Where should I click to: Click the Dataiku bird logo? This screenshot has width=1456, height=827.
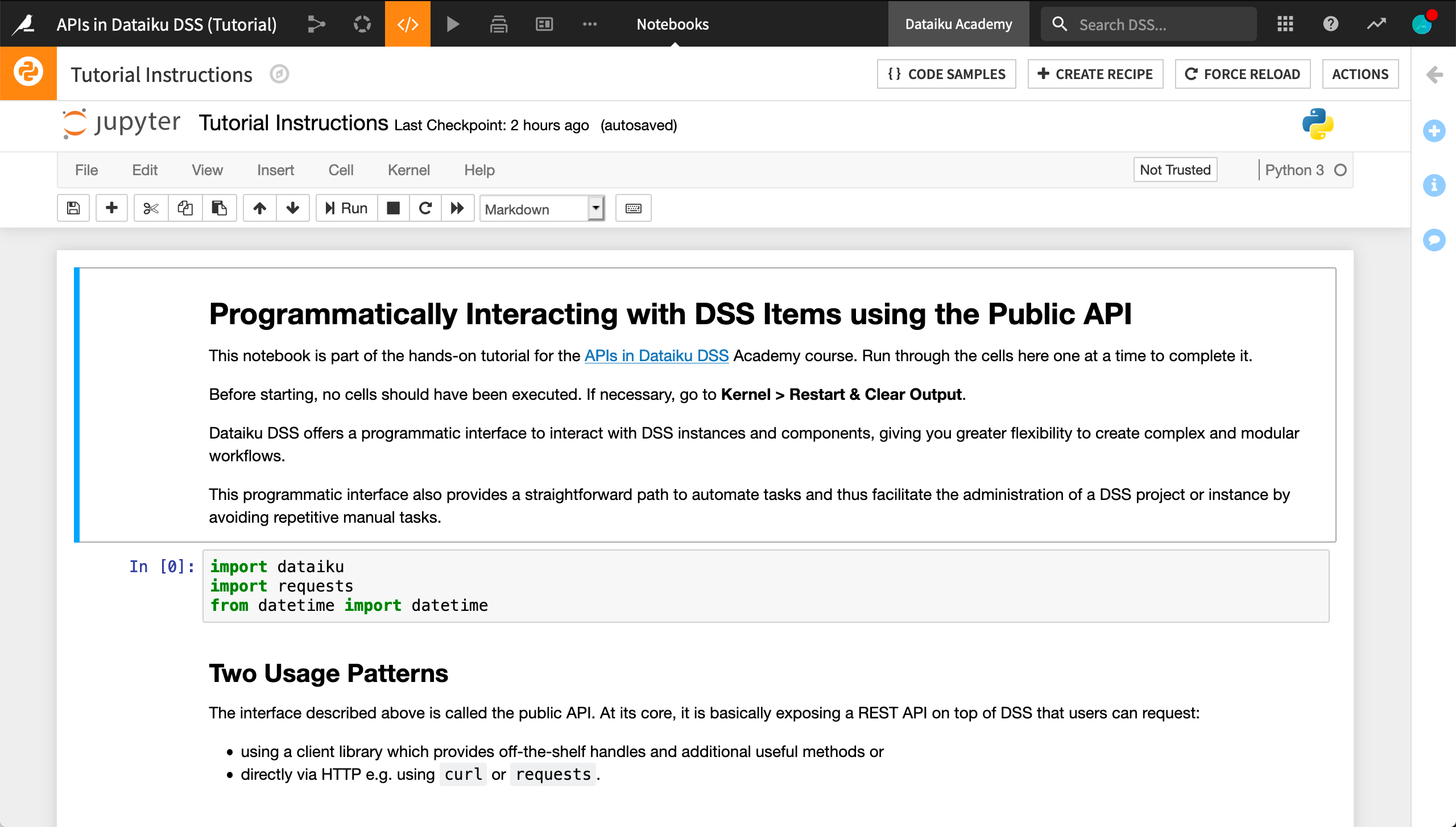[24, 24]
